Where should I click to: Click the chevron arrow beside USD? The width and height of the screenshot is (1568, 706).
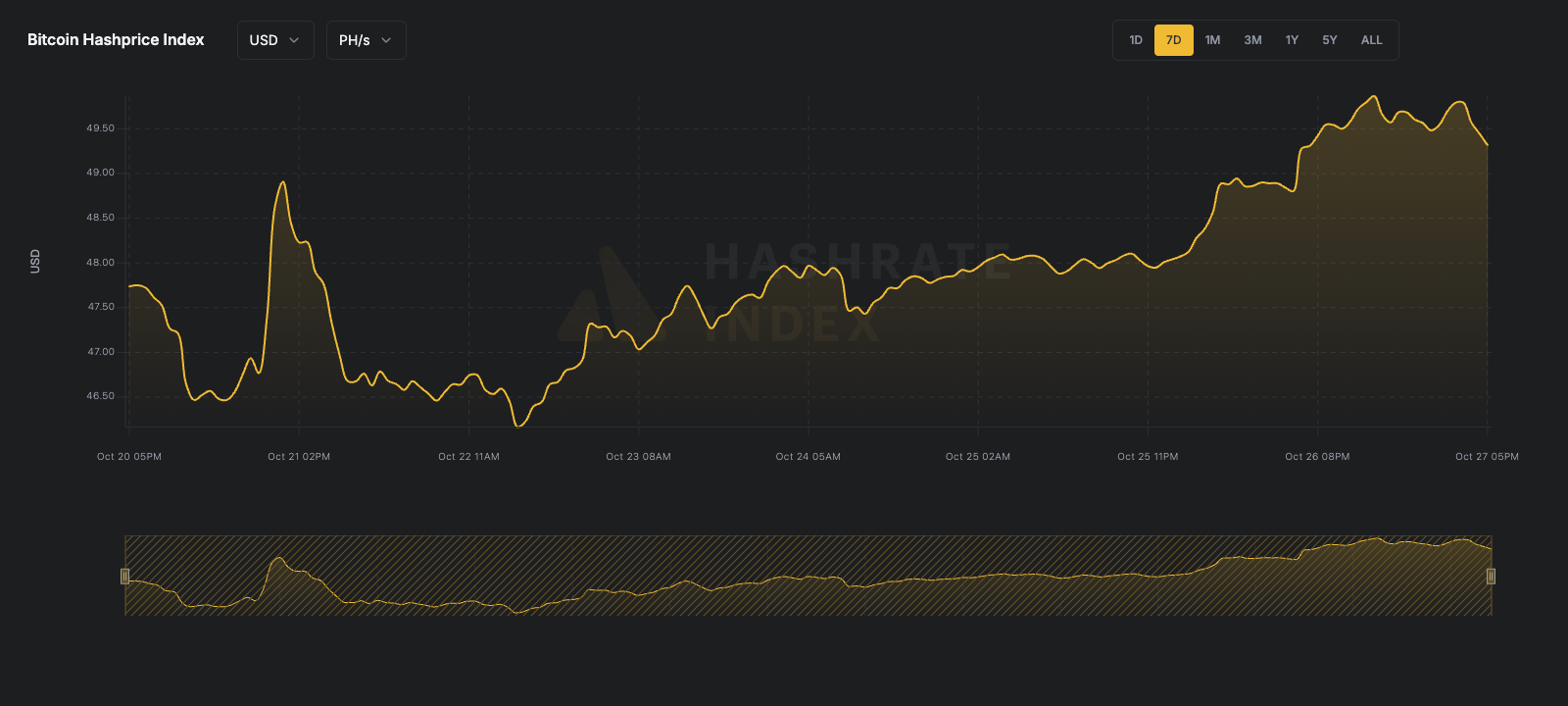click(x=294, y=40)
